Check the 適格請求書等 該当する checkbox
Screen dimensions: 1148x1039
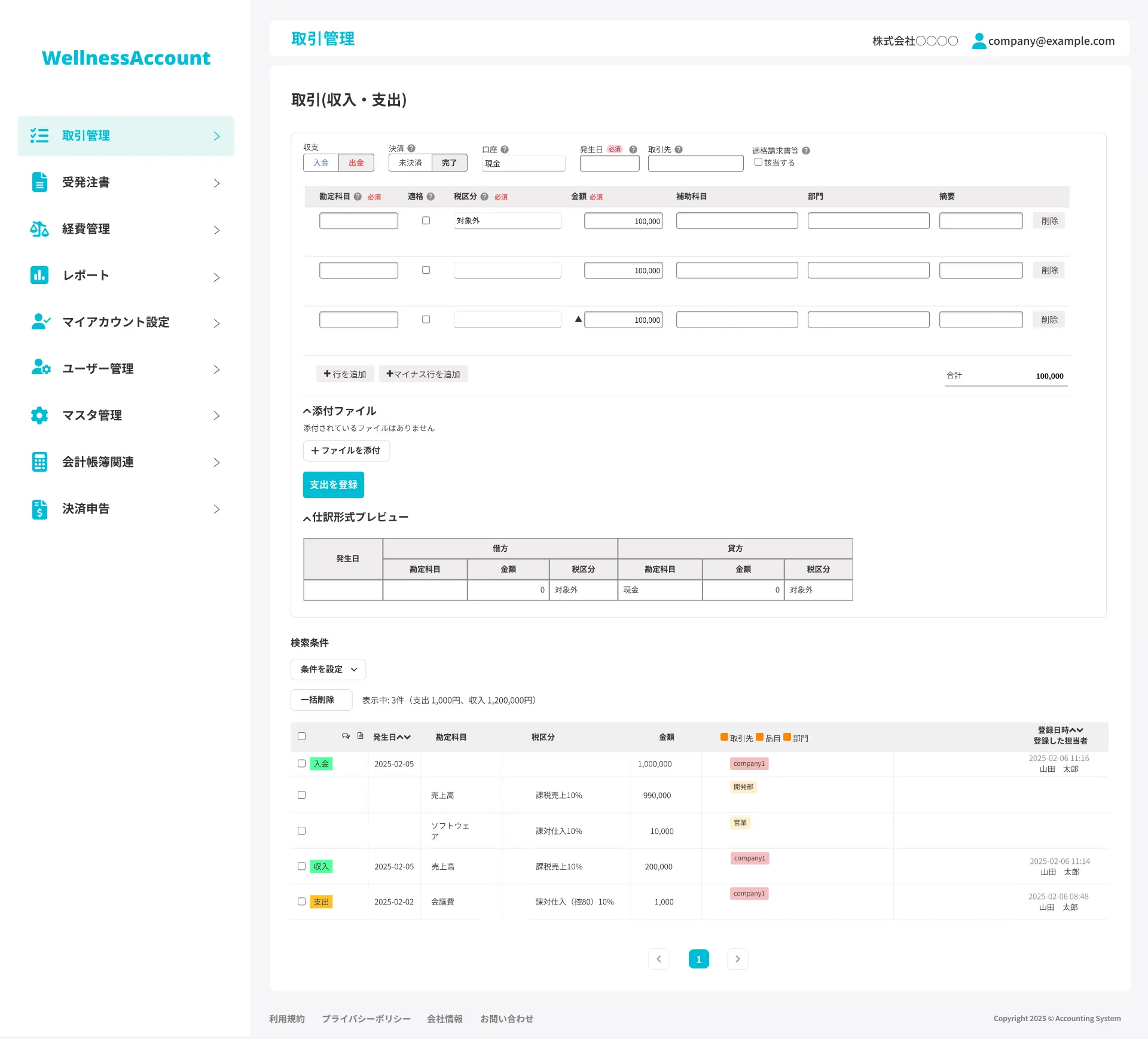(758, 162)
